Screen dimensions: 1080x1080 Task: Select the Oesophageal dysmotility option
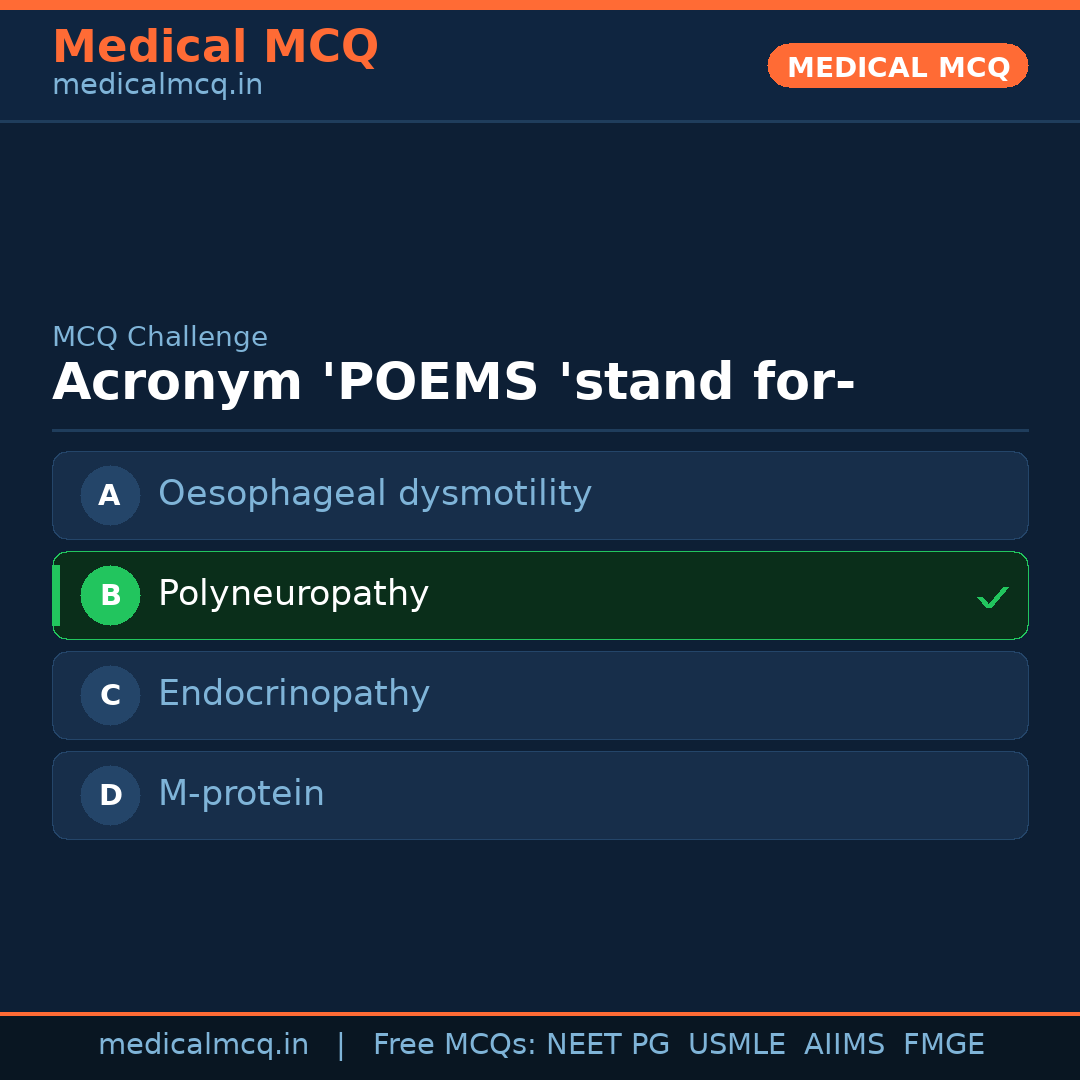[375, 494]
